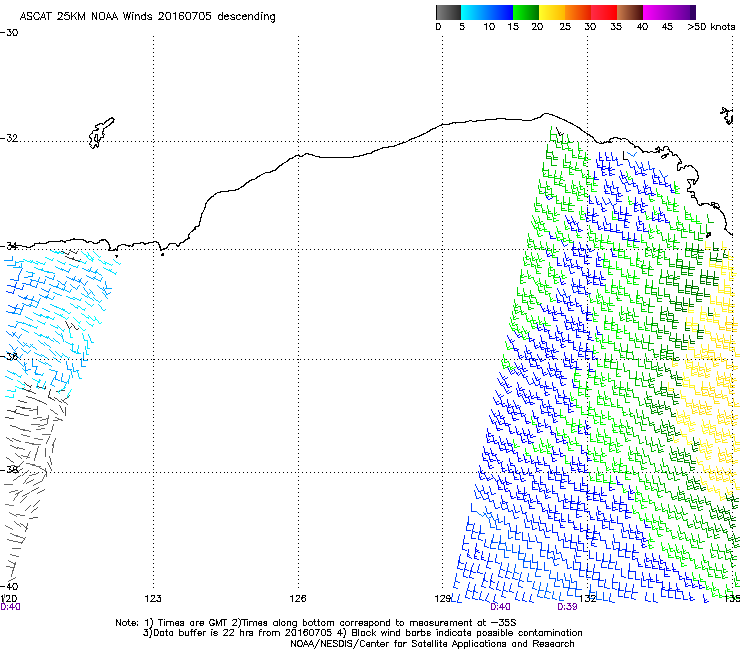Choose the magenta 40-45 knots legend swatch
The image size is (740, 650).
click(656, 12)
